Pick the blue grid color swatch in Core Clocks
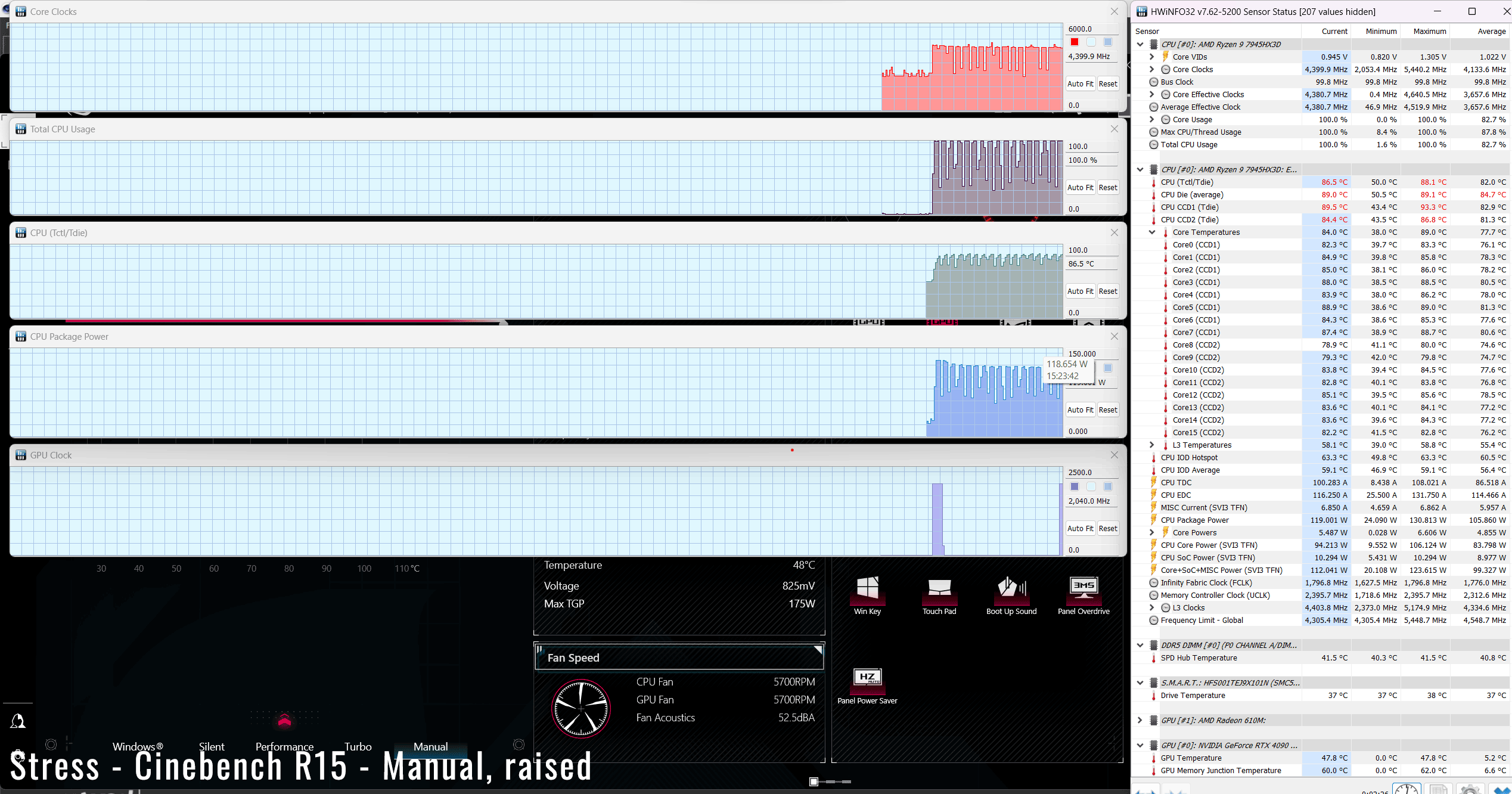 tap(1108, 42)
